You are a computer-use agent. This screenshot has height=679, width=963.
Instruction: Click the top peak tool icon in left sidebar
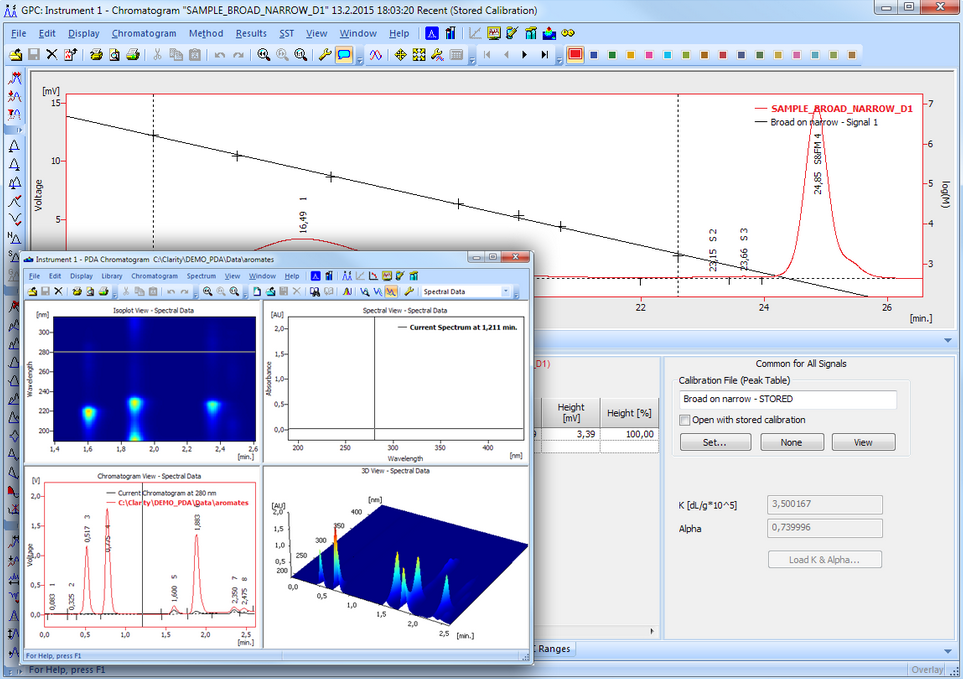click(14, 78)
